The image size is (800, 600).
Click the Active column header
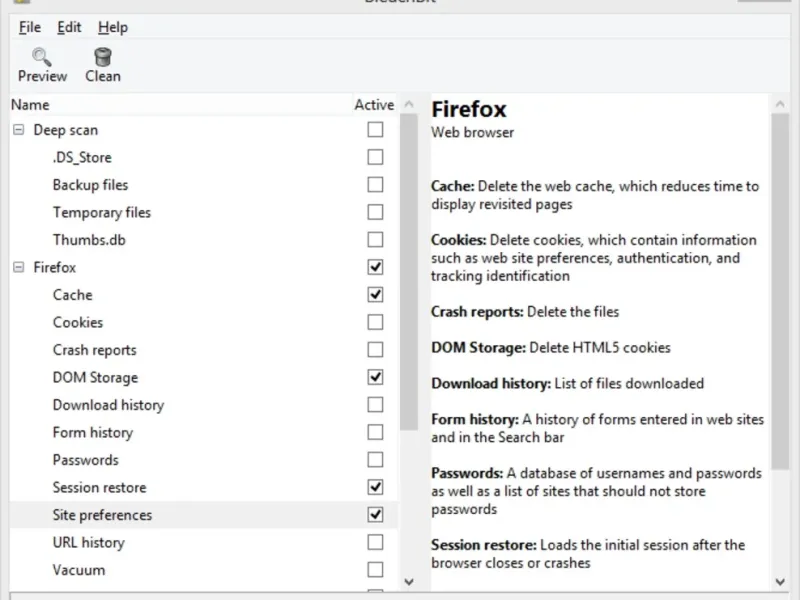click(374, 105)
